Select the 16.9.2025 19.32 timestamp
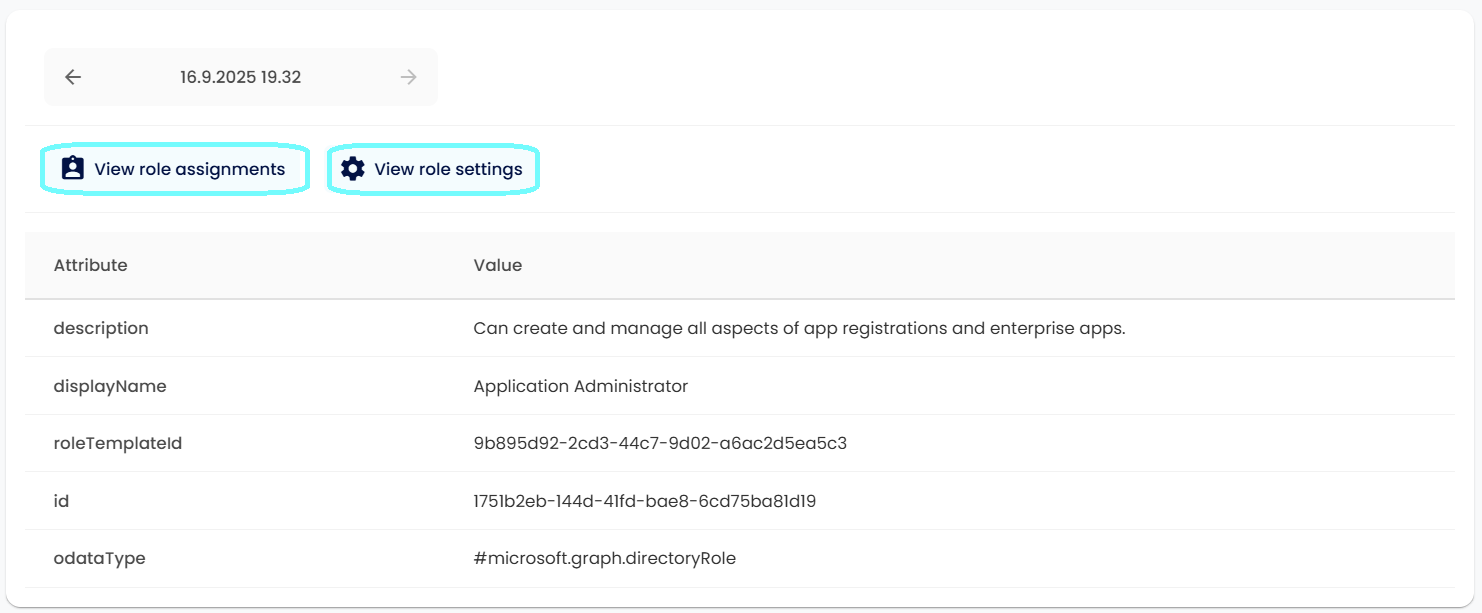The width and height of the screenshot is (1482, 613). pos(240,77)
